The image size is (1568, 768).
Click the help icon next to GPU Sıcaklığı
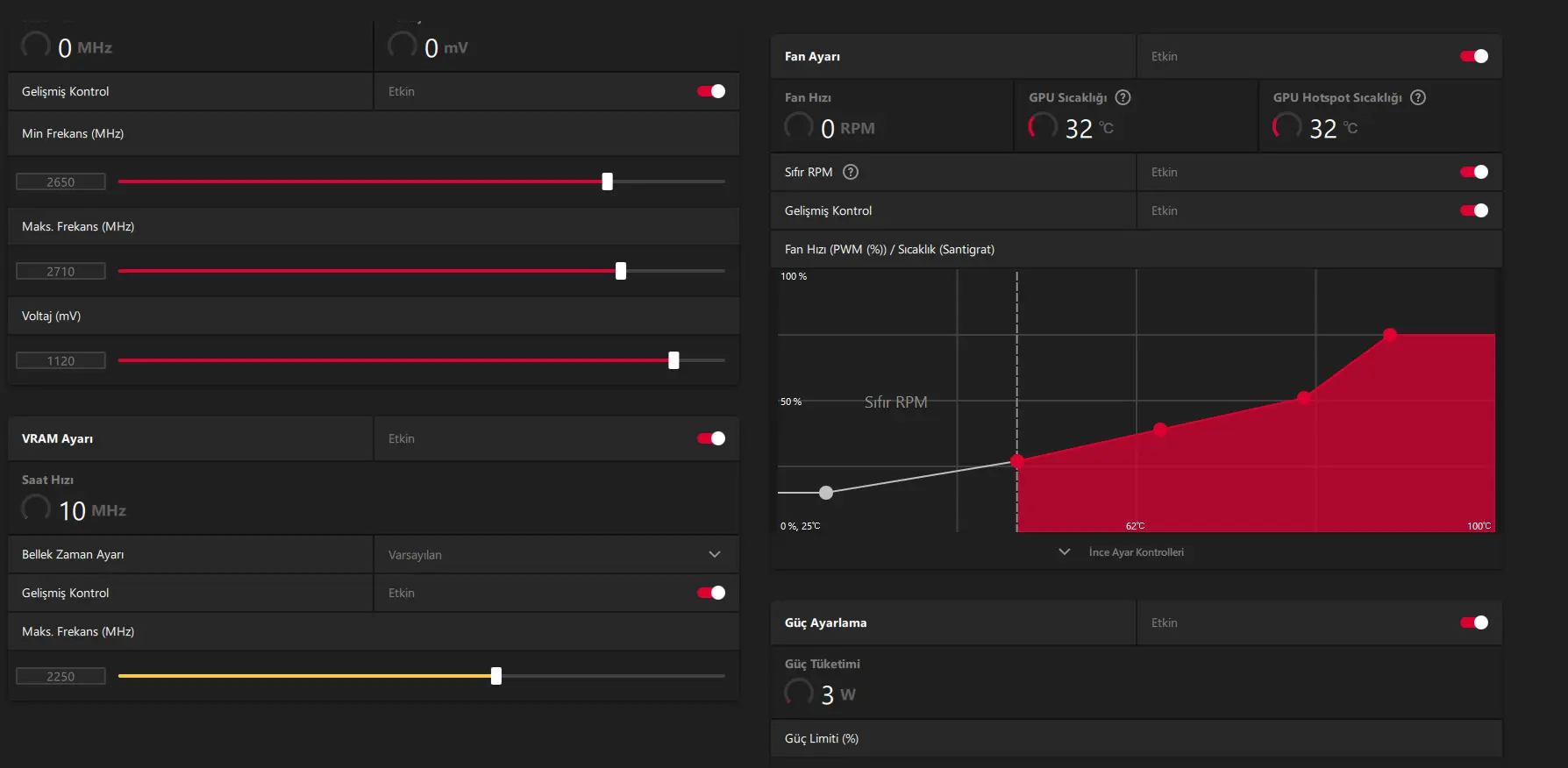[x=1123, y=97]
